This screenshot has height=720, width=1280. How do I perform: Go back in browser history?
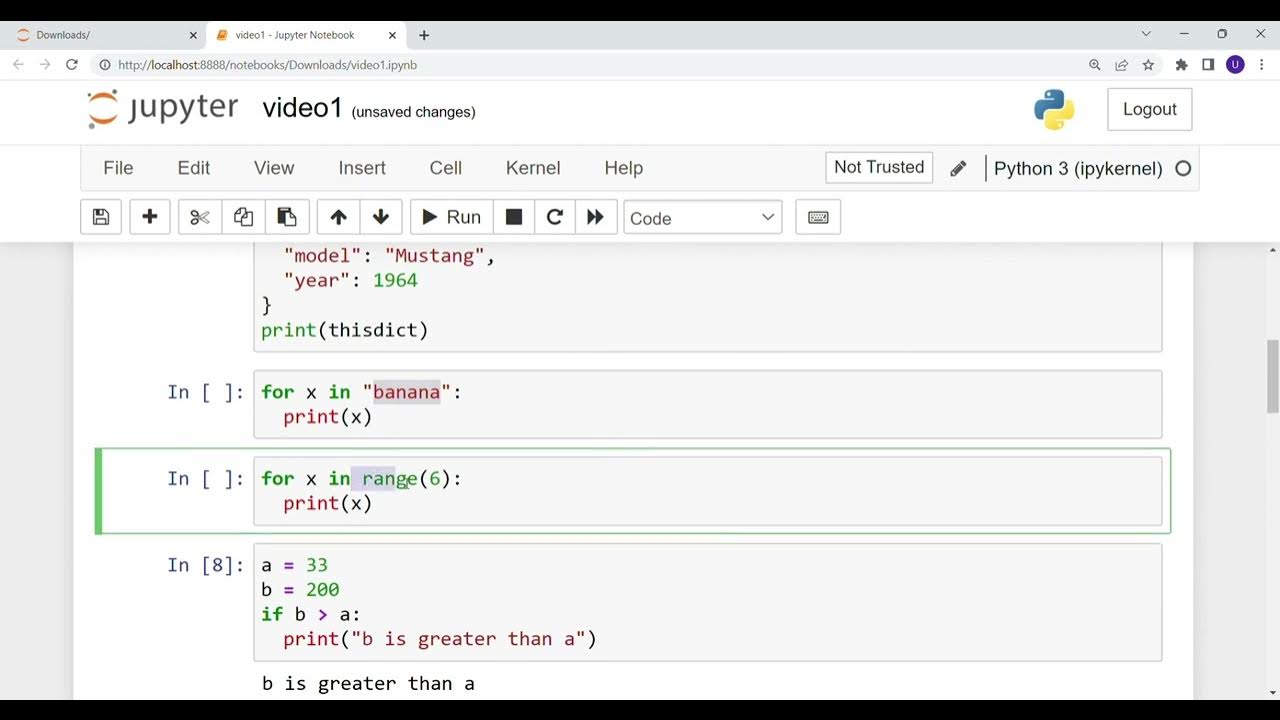tap(18, 64)
